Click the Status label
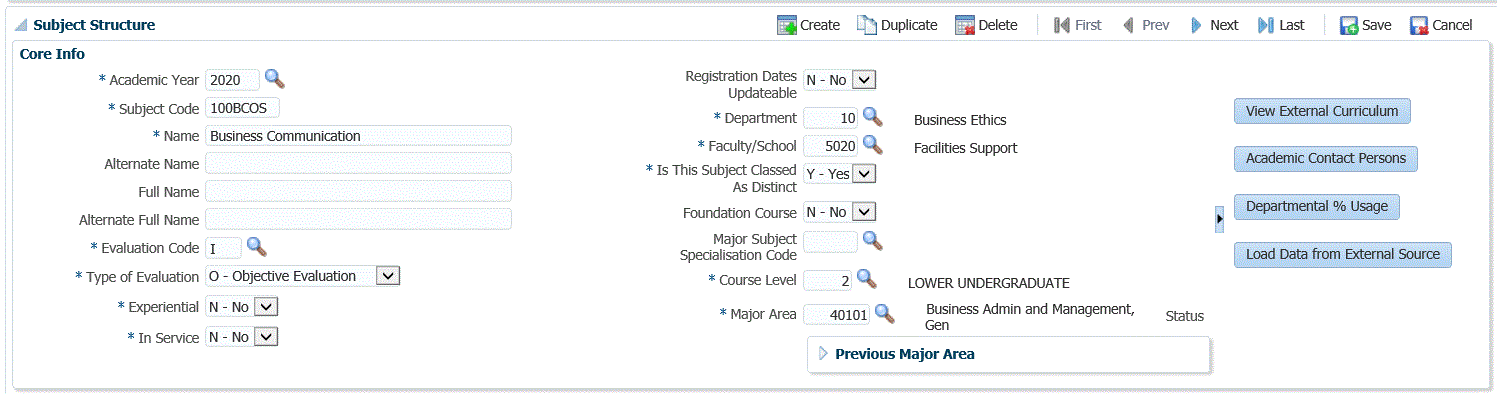Screen dimensions: 1497x394 (1184, 316)
